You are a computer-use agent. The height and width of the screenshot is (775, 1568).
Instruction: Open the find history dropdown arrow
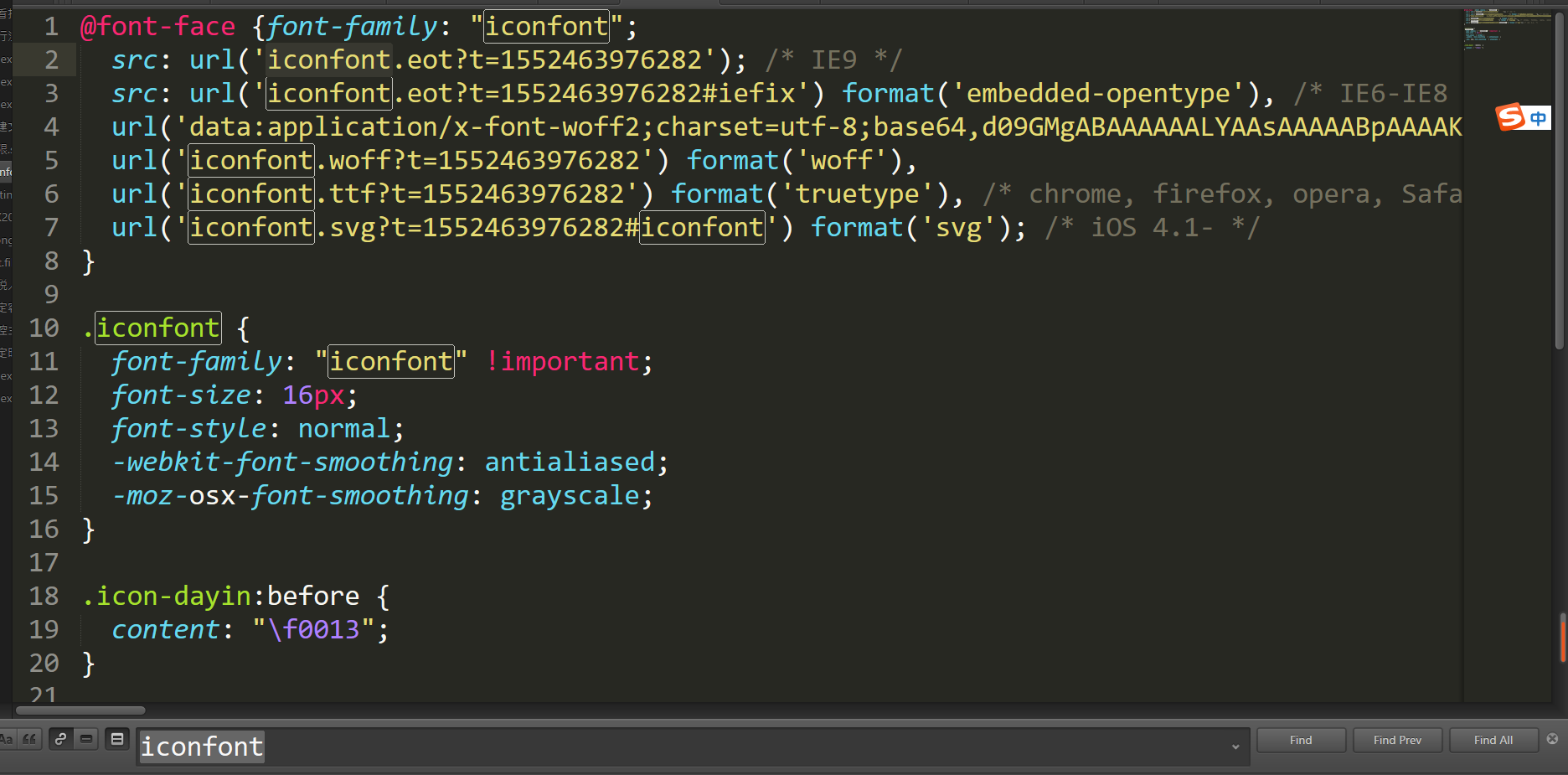[1235, 747]
